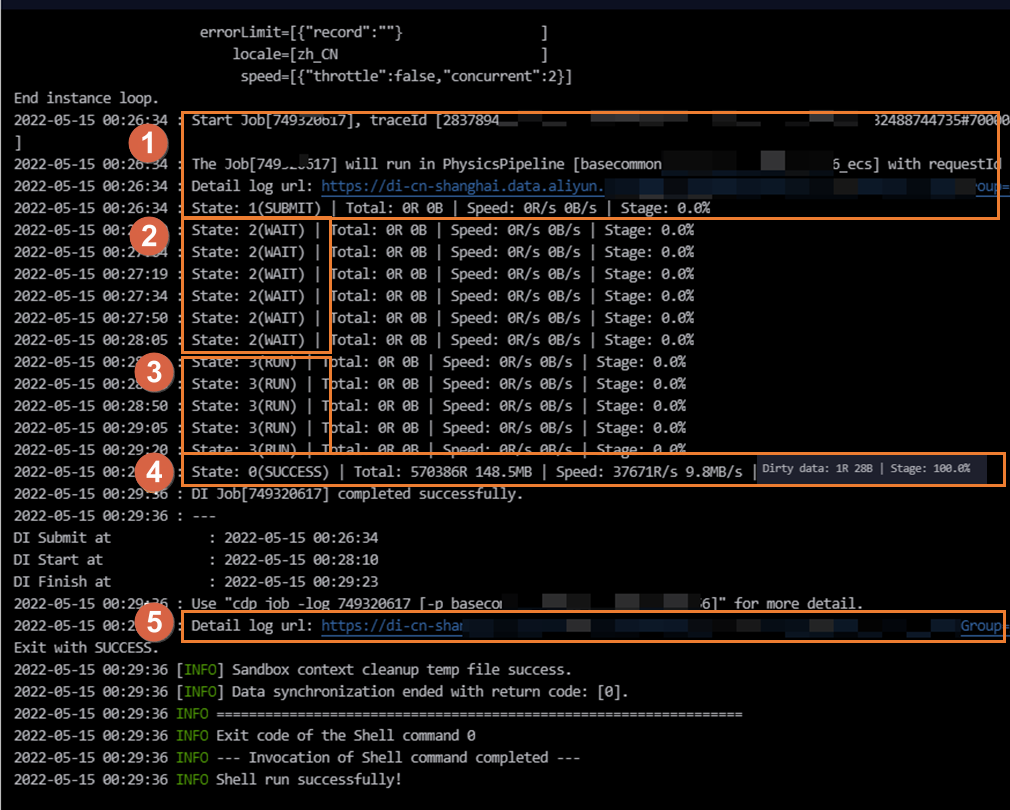
Task: Select the State: 1(SUBMIT) log line
Action: 362,208
